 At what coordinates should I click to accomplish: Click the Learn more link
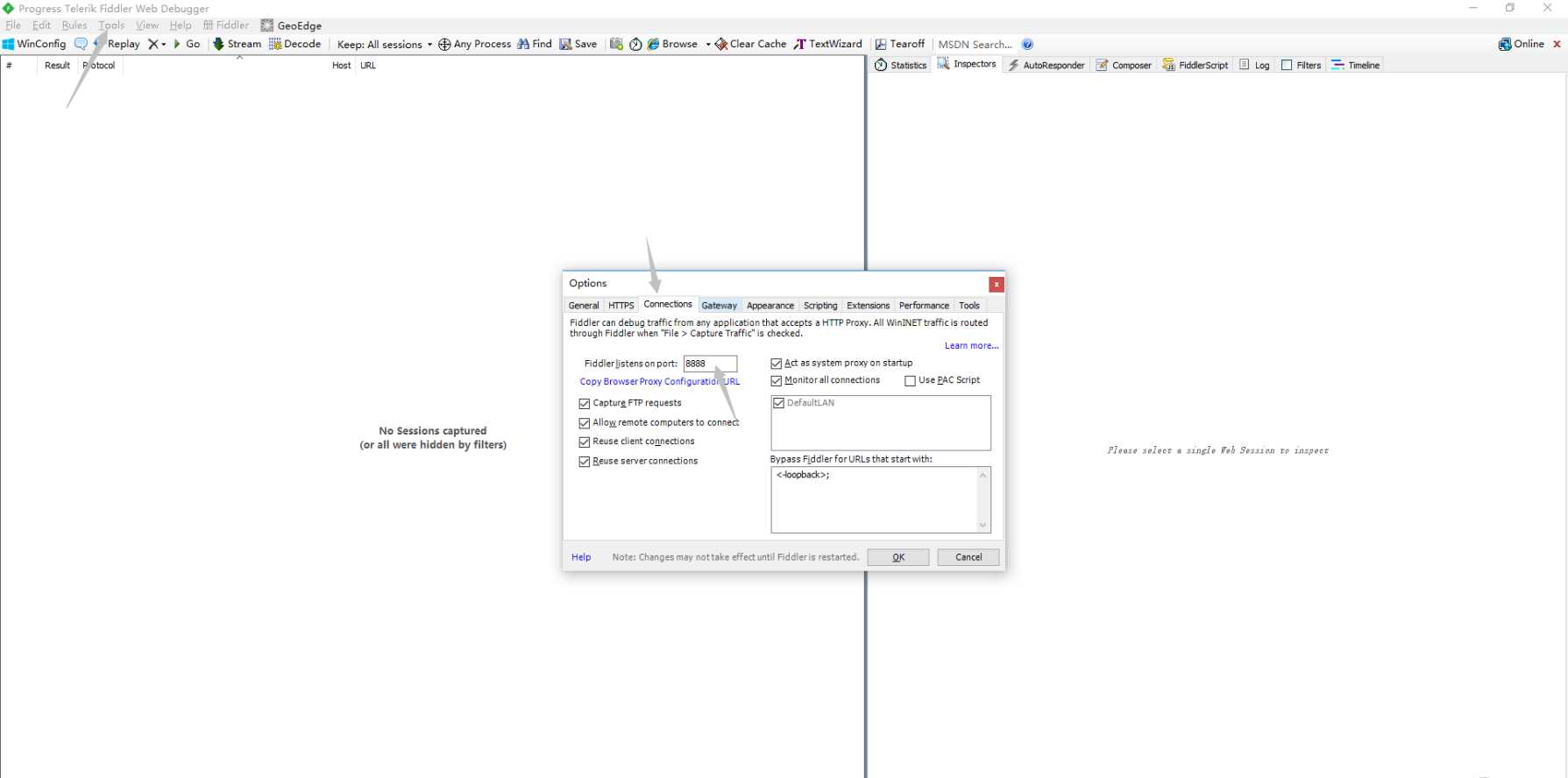(x=971, y=346)
